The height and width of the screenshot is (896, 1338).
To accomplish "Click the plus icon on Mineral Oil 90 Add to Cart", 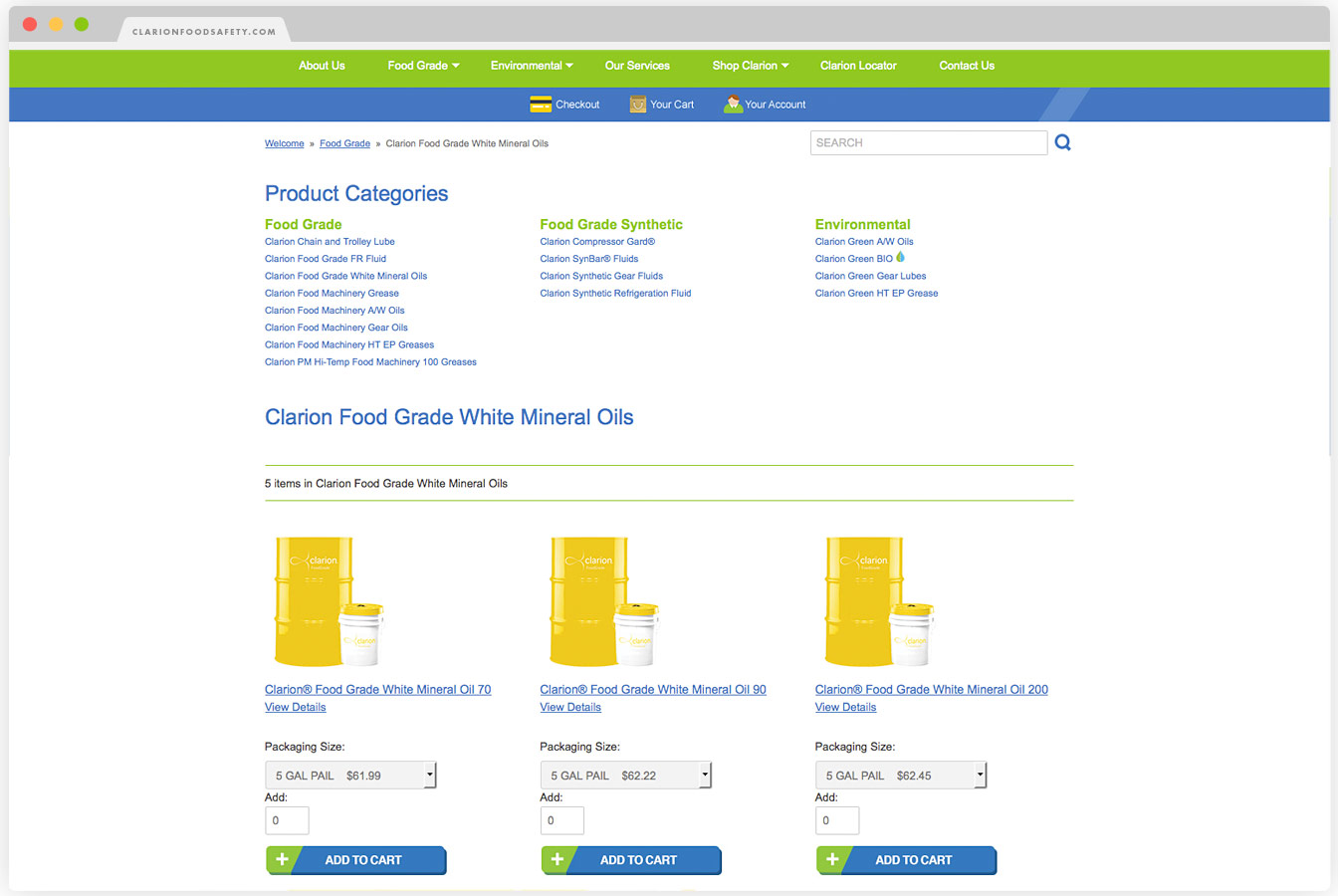I will click(x=557, y=859).
